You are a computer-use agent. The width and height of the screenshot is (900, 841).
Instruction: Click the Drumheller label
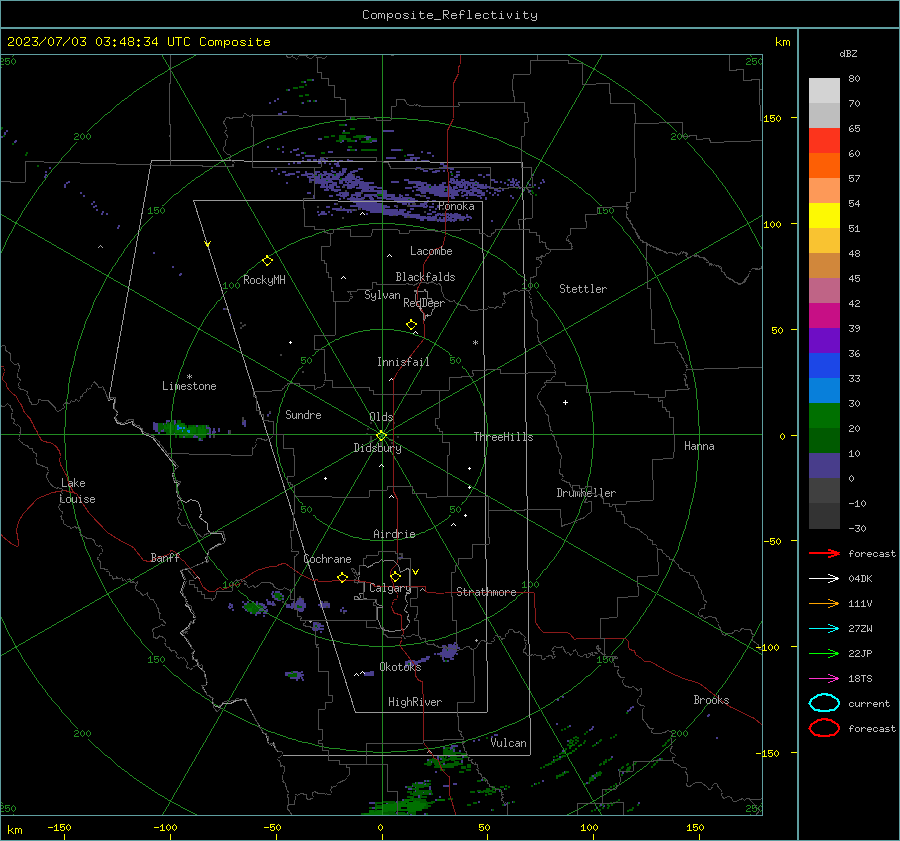[x=586, y=493]
